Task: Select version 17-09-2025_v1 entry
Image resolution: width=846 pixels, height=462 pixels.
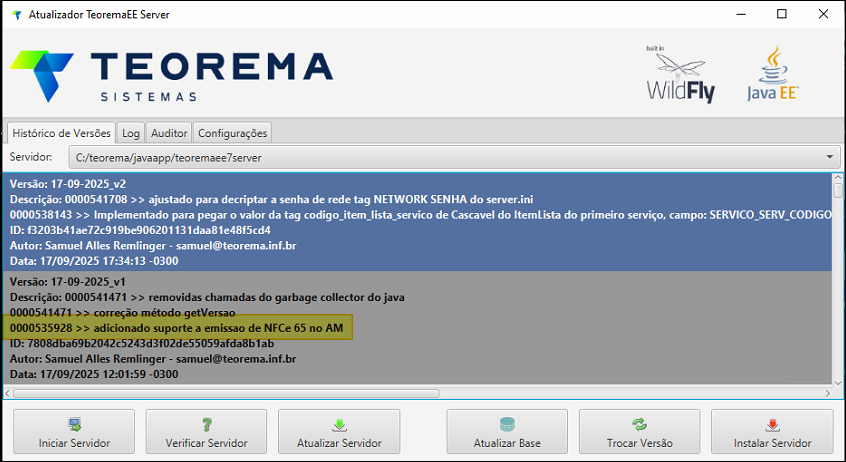Action: point(400,327)
